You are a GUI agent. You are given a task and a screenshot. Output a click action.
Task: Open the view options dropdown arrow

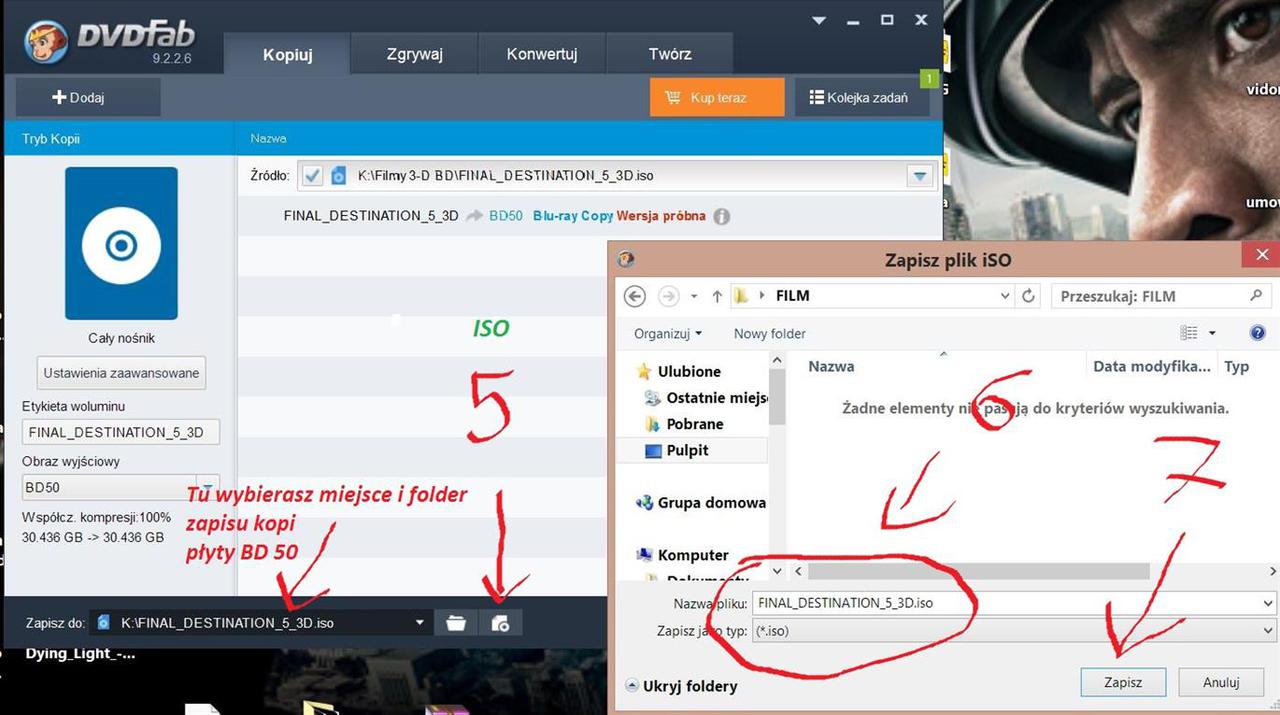pyautogui.click(x=1212, y=333)
